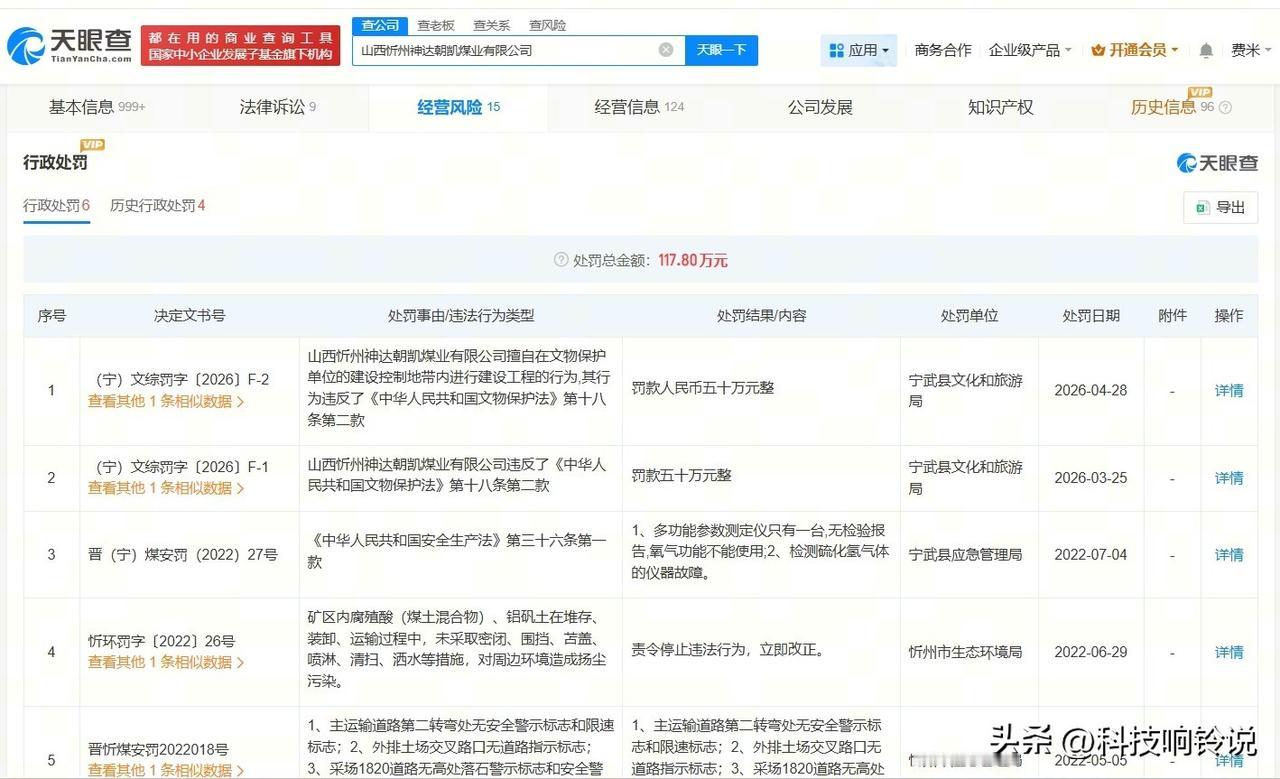Image resolution: width=1280 pixels, height=779 pixels.
Task: Click document number 晋（宁）煤安罚（2022）27号
Action: click(183, 555)
